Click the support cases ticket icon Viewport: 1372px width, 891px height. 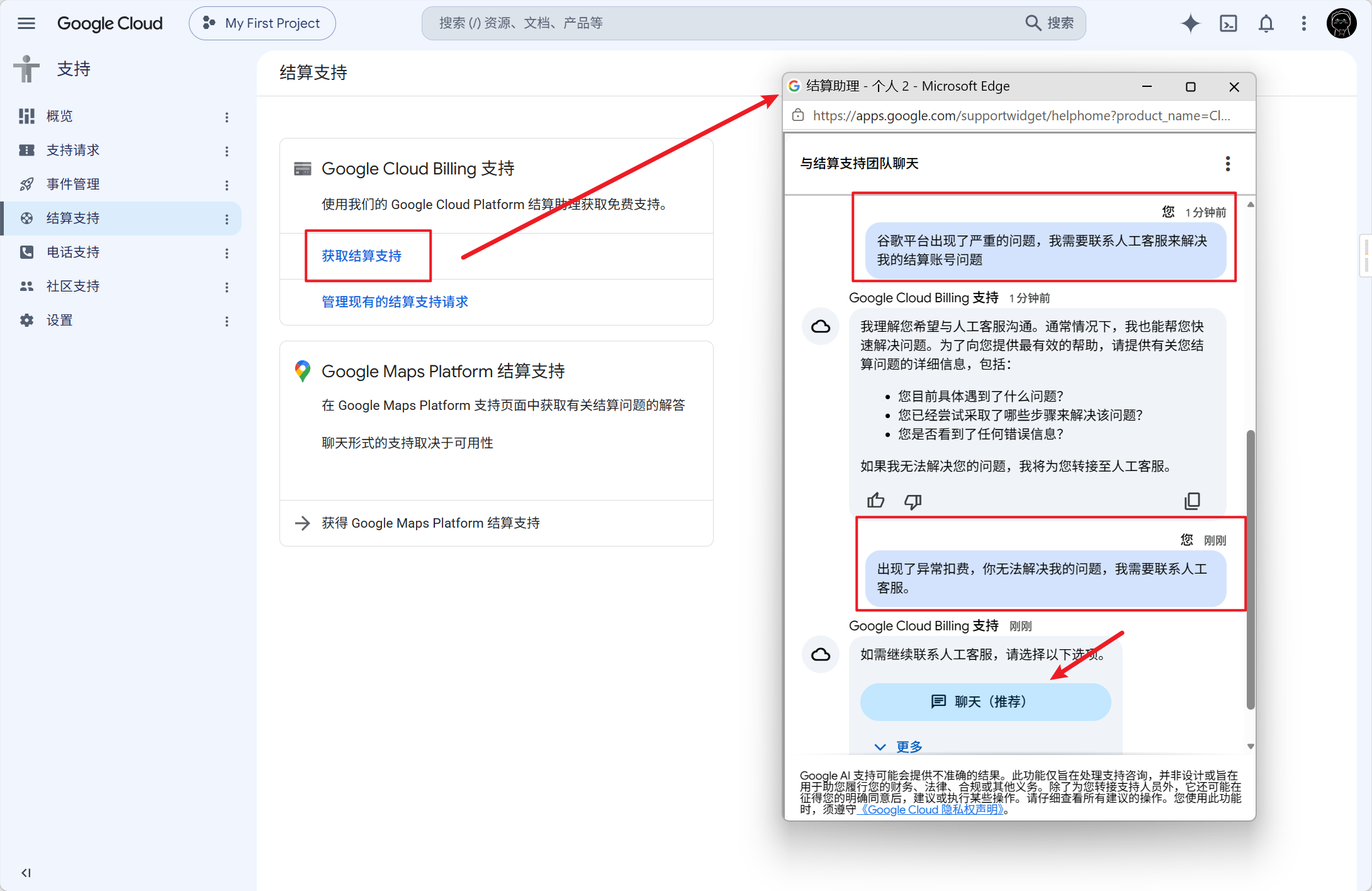point(26,150)
